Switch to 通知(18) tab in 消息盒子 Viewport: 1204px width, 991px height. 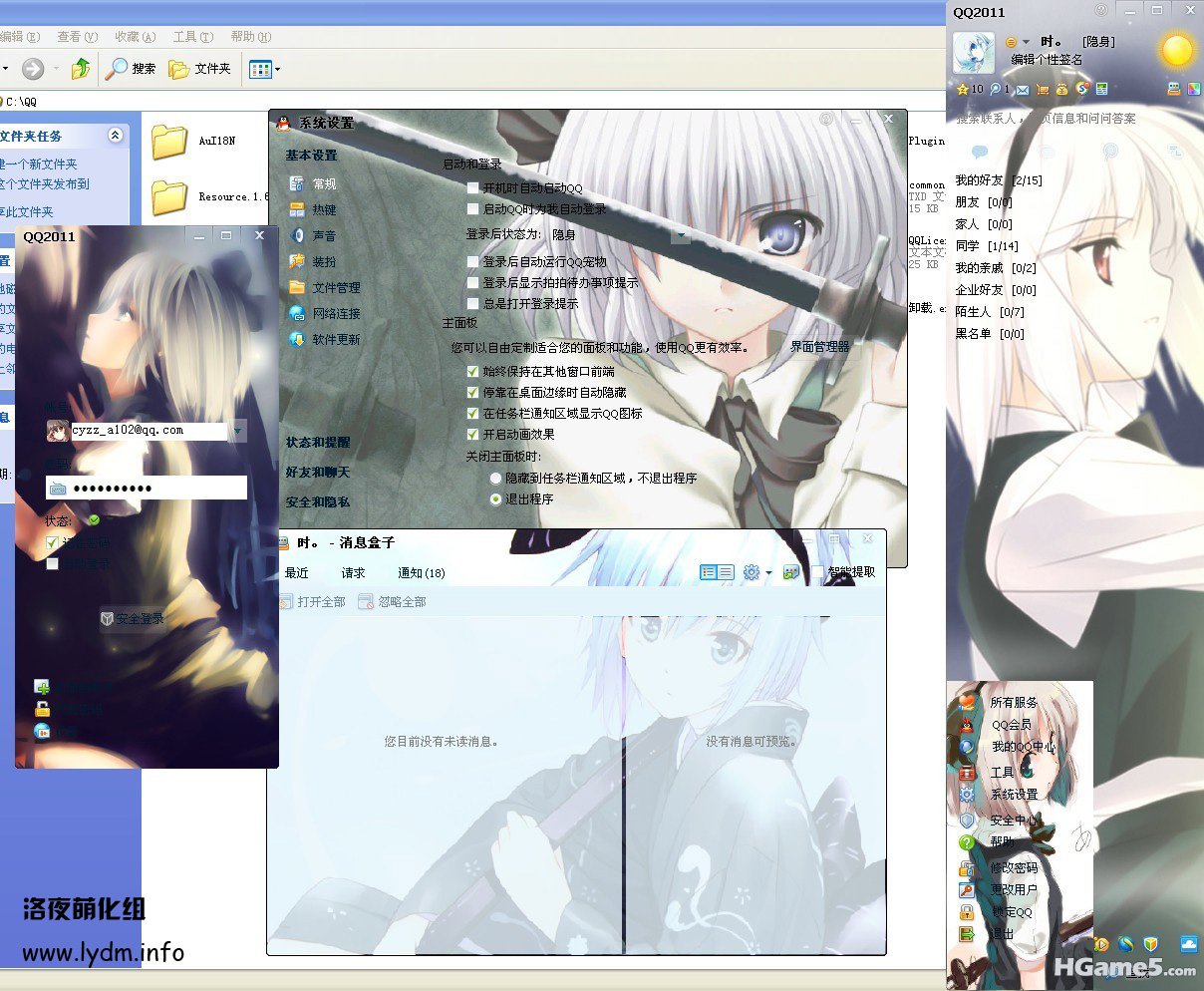coord(421,572)
